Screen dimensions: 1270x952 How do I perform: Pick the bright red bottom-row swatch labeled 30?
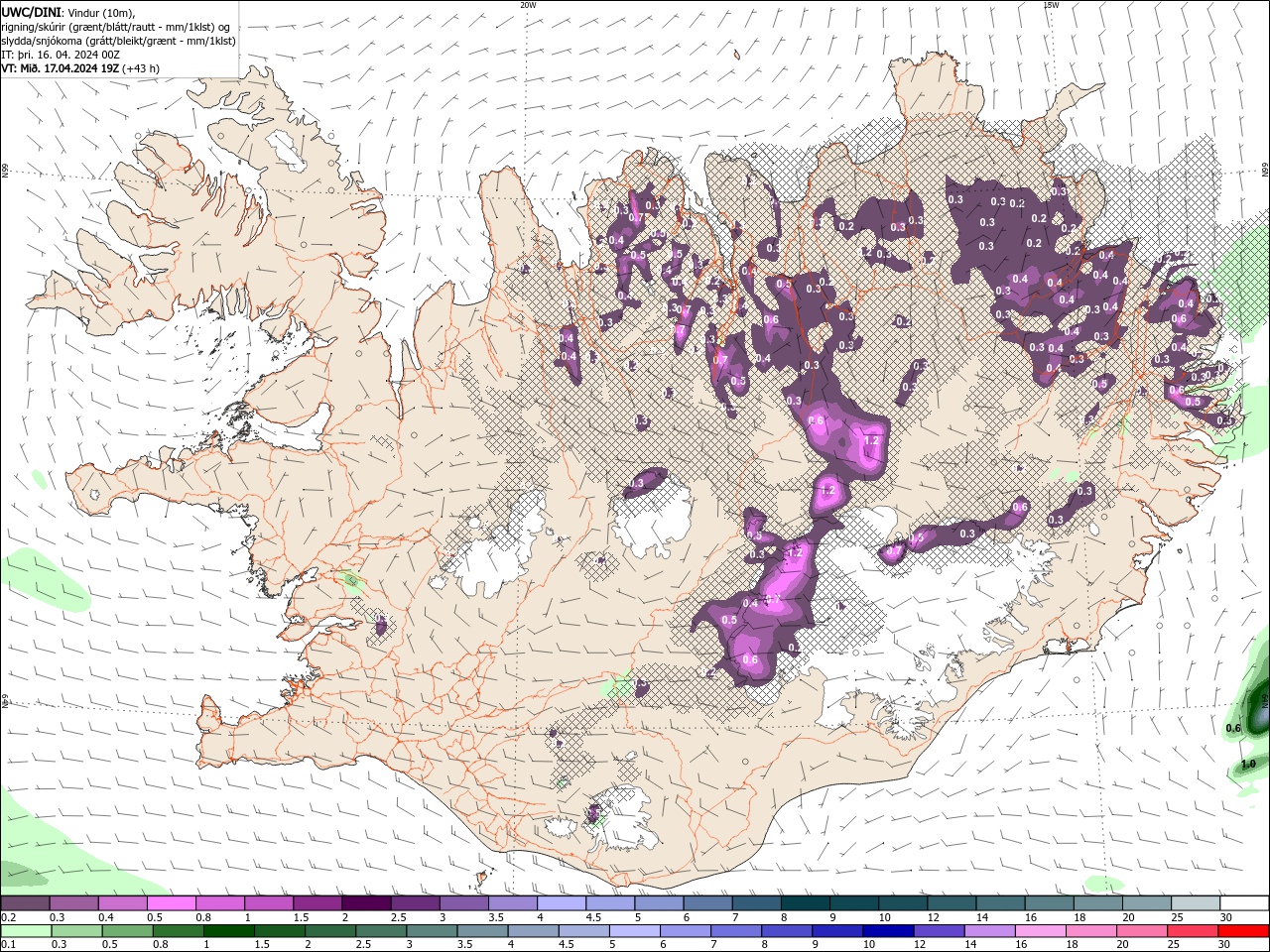click(1243, 931)
